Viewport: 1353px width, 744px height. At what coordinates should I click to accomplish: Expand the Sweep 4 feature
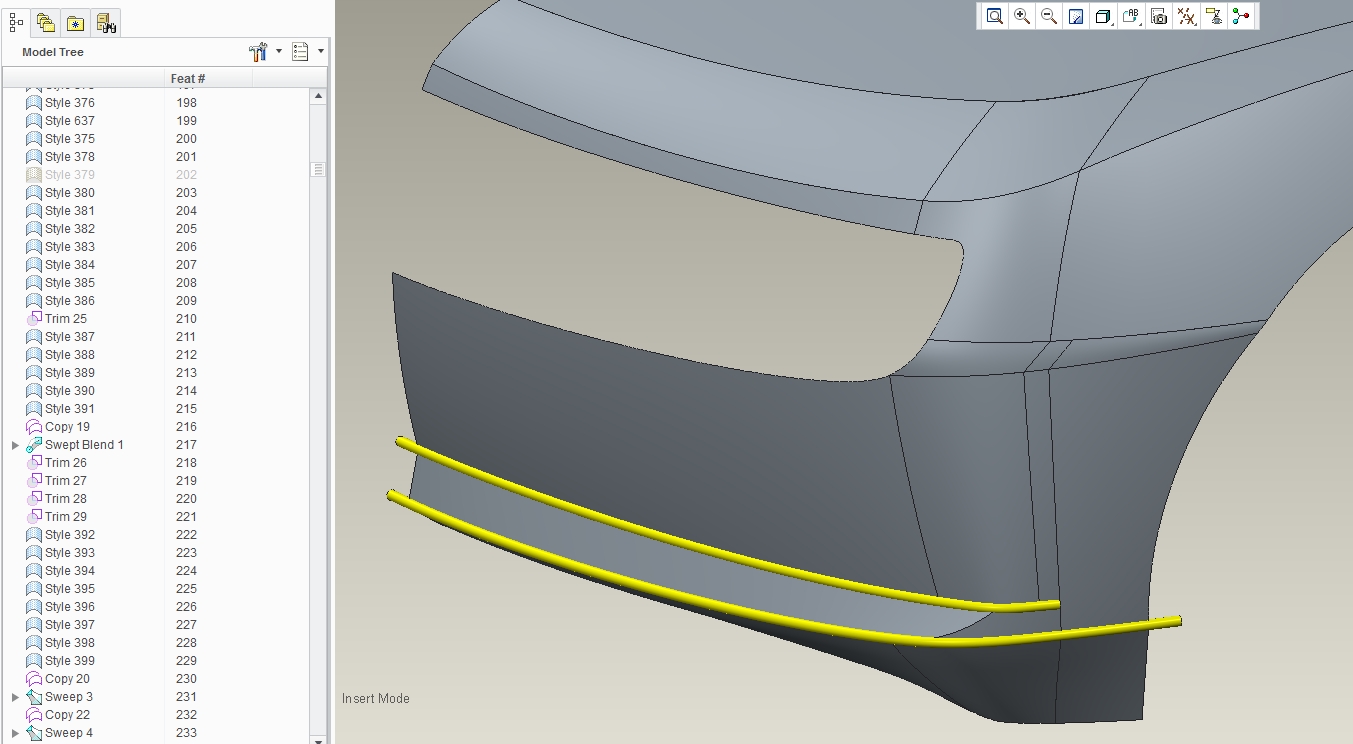[x=15, y=733]
